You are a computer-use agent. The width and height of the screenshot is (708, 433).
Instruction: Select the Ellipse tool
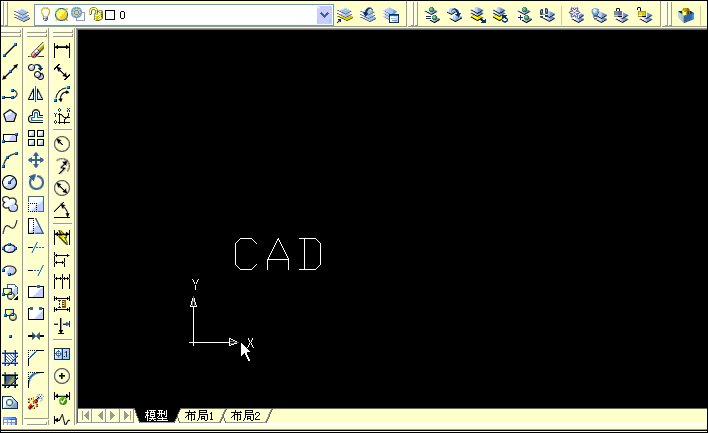(10, 248)
